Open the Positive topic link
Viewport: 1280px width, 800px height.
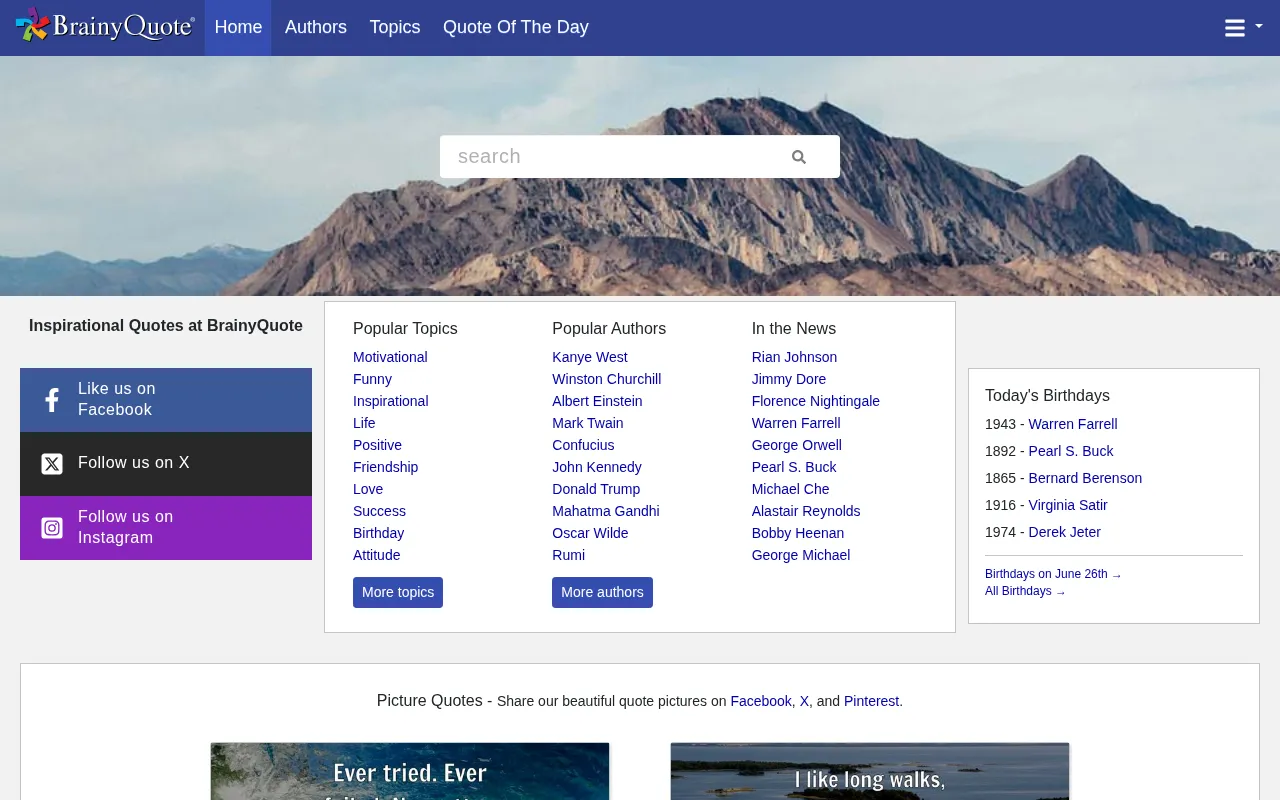(377, 445)
